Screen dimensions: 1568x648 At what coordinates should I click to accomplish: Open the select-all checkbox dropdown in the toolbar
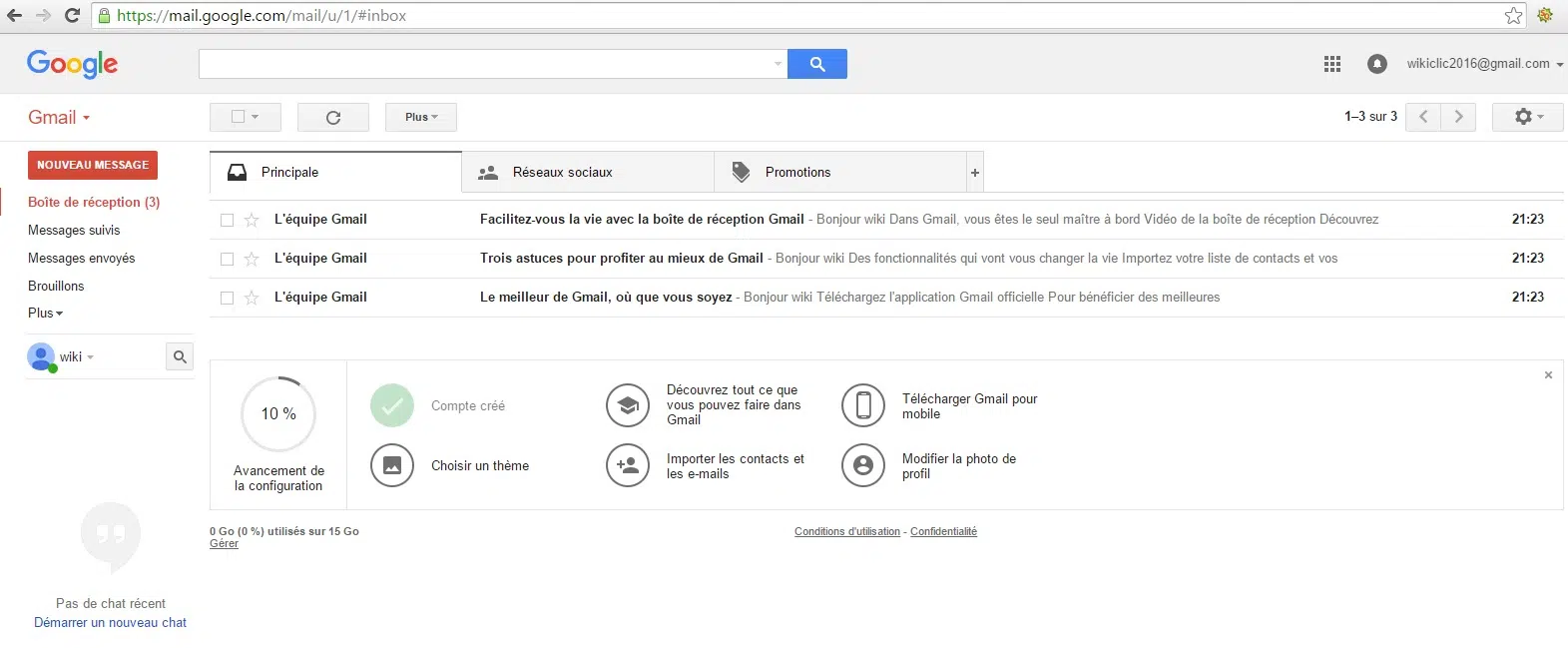246,117
